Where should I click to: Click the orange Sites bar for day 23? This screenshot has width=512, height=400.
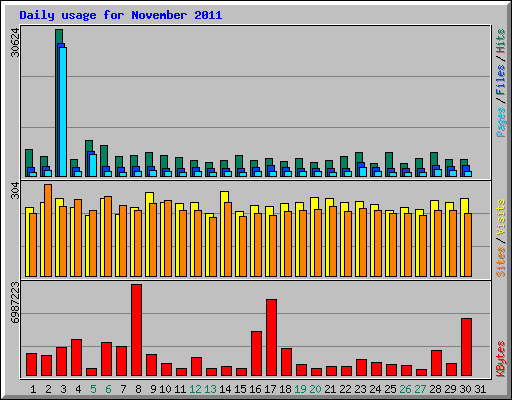(x=363, y=242)
